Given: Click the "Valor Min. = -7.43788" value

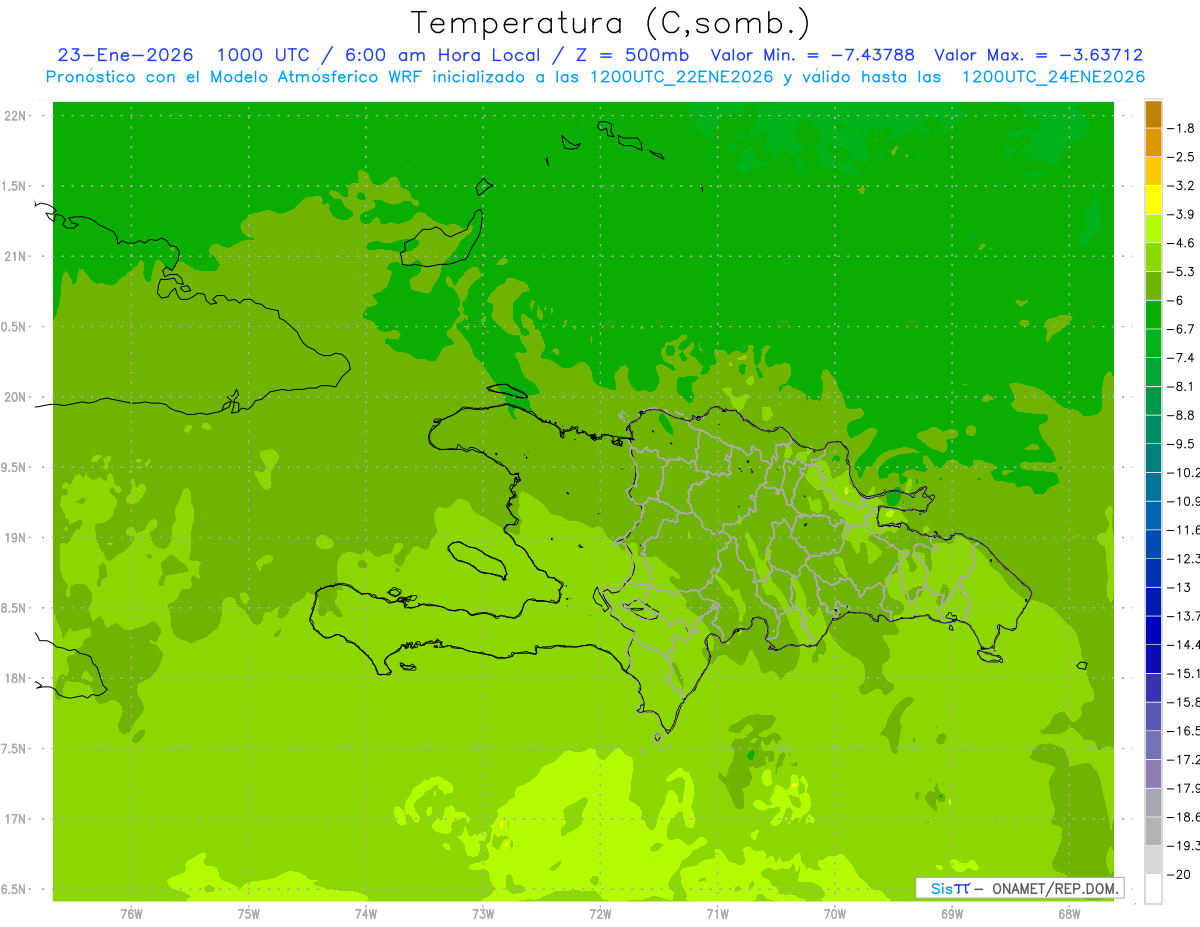Looking at the screenshot, I should point(812,55).
